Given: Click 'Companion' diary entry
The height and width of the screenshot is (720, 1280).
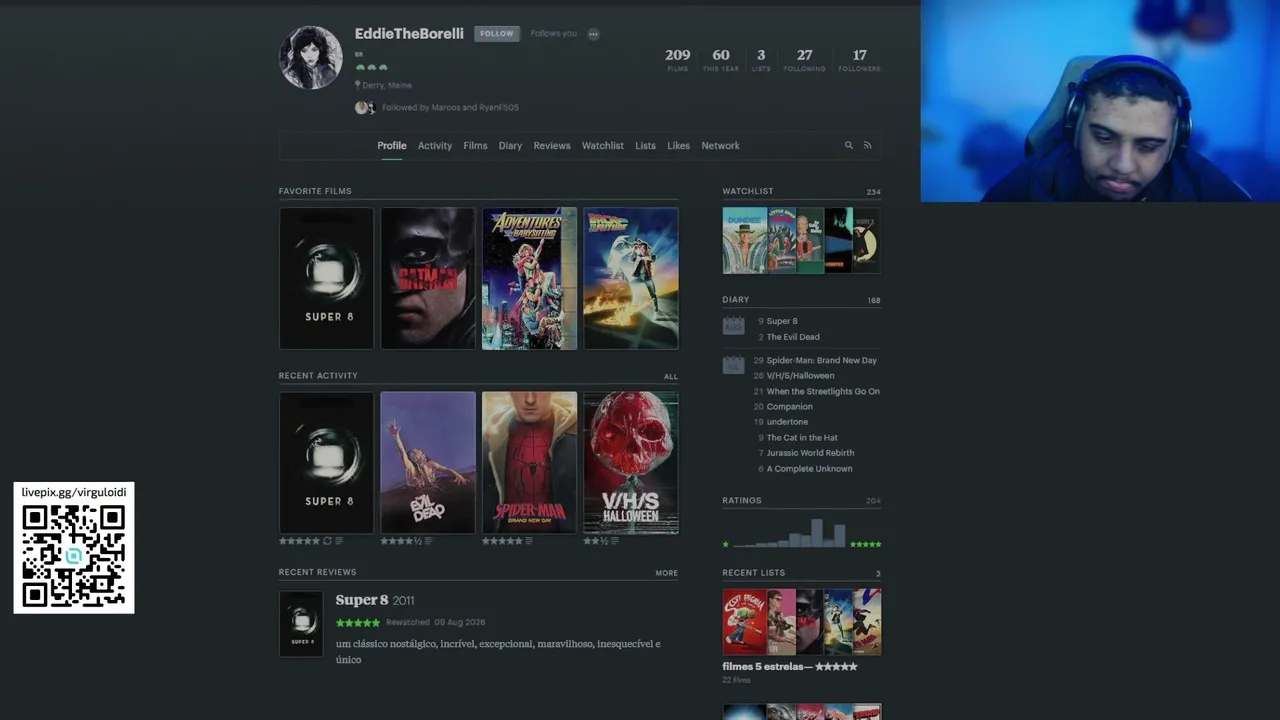Looking at the screenshot, I should click(790, 407).
